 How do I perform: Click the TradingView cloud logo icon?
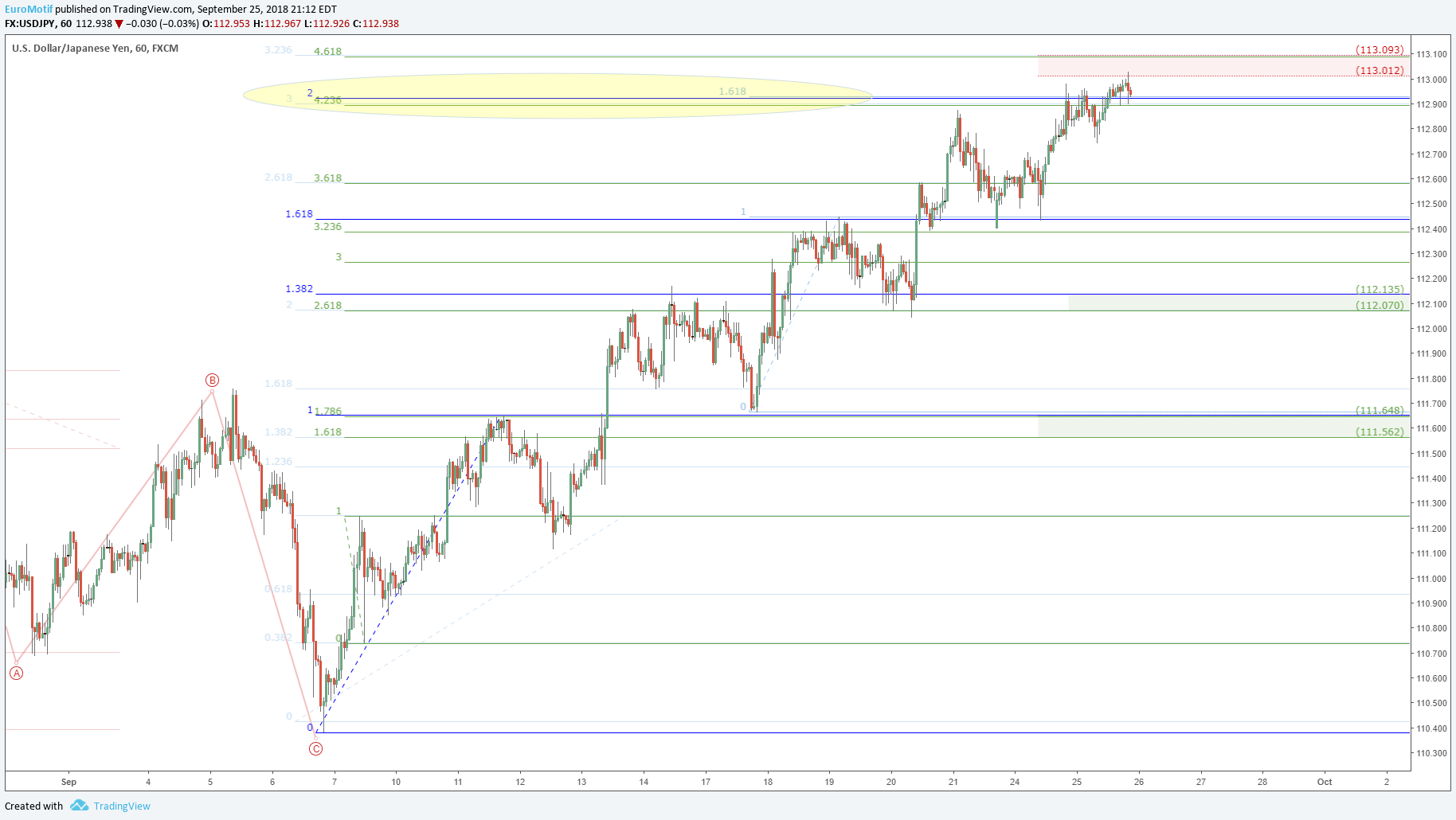point(79,806)
